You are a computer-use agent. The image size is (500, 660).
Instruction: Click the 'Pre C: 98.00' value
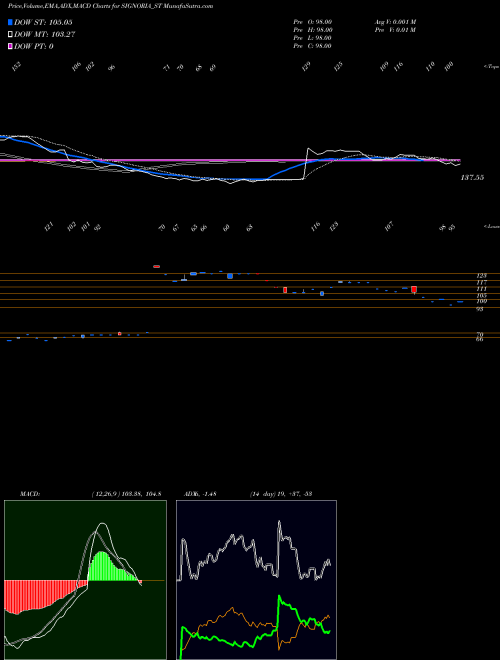(313, 46)
